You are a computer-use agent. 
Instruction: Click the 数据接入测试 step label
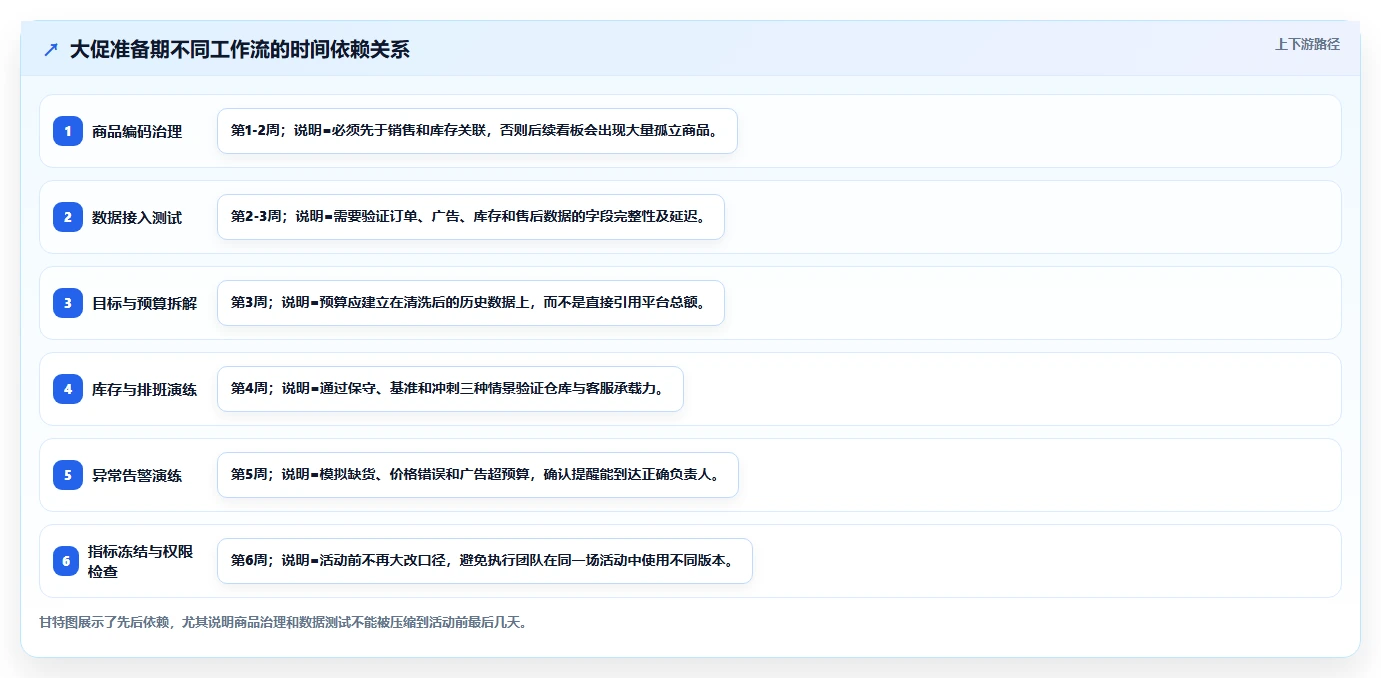tap(137, 217)
